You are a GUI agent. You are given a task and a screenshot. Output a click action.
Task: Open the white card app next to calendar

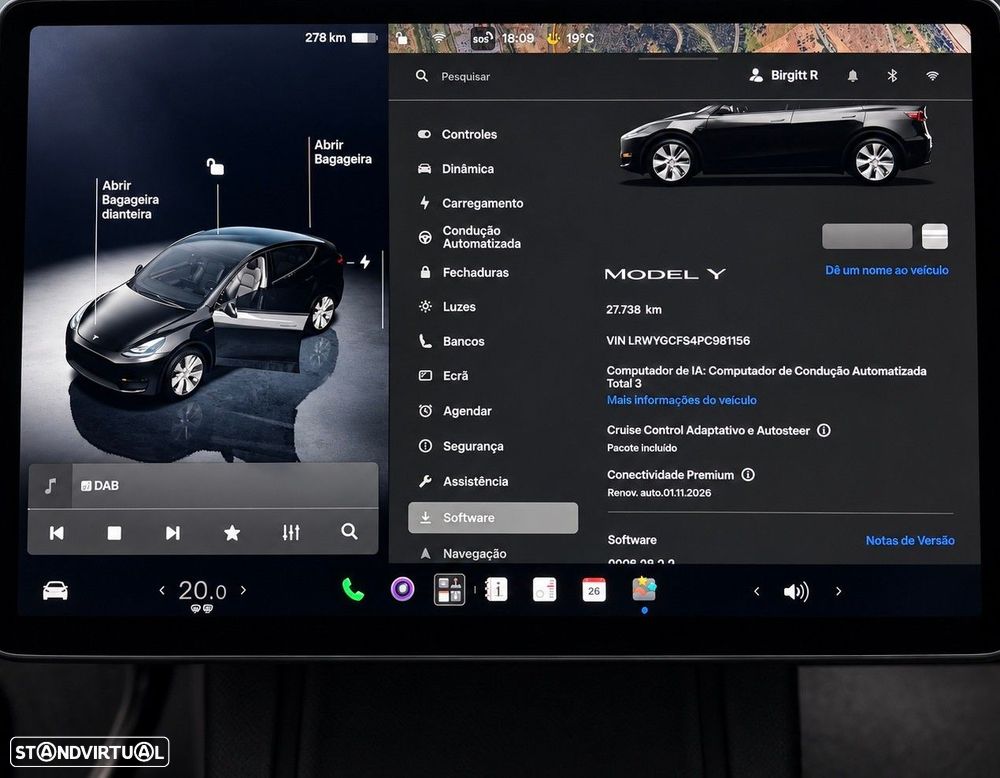(545, 590)
